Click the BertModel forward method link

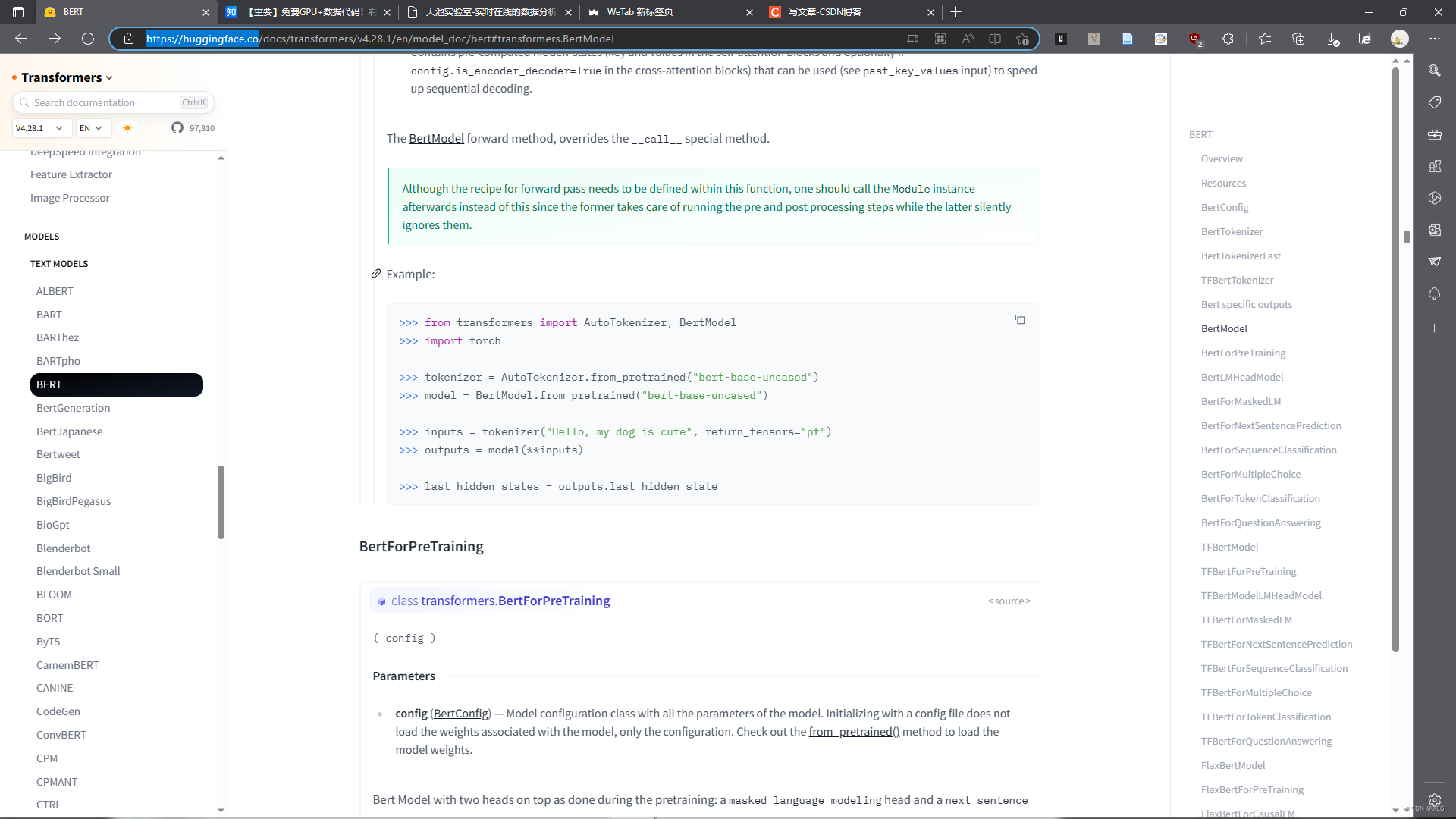tap(437, 138)
